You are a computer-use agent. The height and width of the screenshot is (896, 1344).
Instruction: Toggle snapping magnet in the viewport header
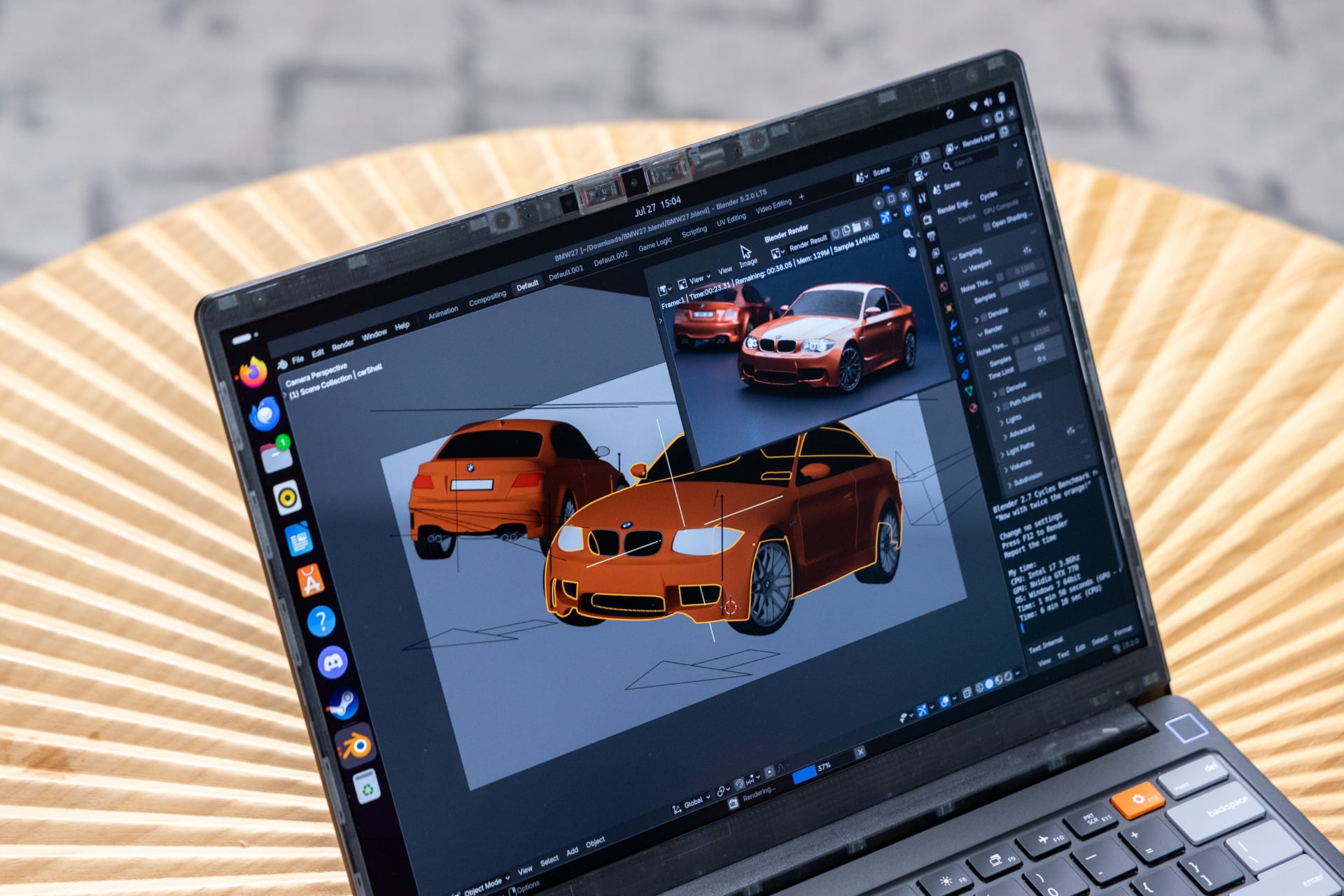pos(739,783)
